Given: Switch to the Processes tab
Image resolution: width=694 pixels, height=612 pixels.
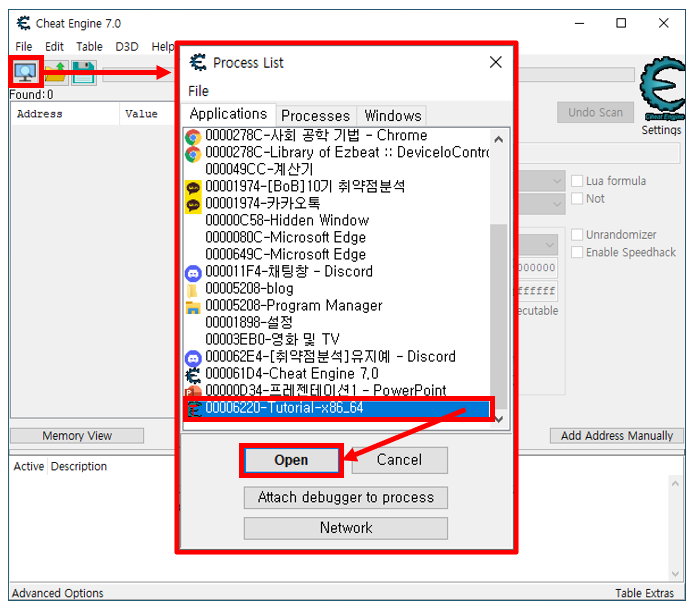Looking at the screenshot, I should click(x=316, y=116).
